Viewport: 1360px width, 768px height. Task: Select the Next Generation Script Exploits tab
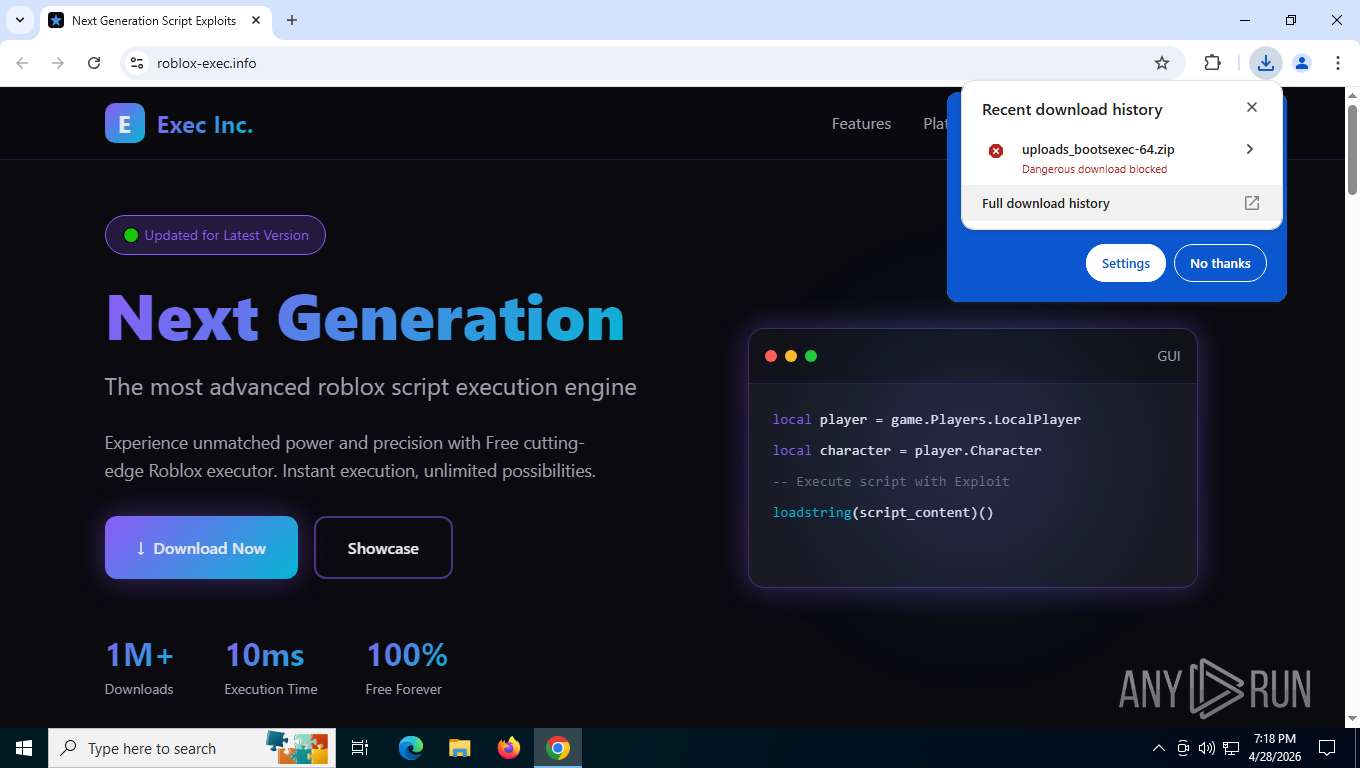coord(155,20)
